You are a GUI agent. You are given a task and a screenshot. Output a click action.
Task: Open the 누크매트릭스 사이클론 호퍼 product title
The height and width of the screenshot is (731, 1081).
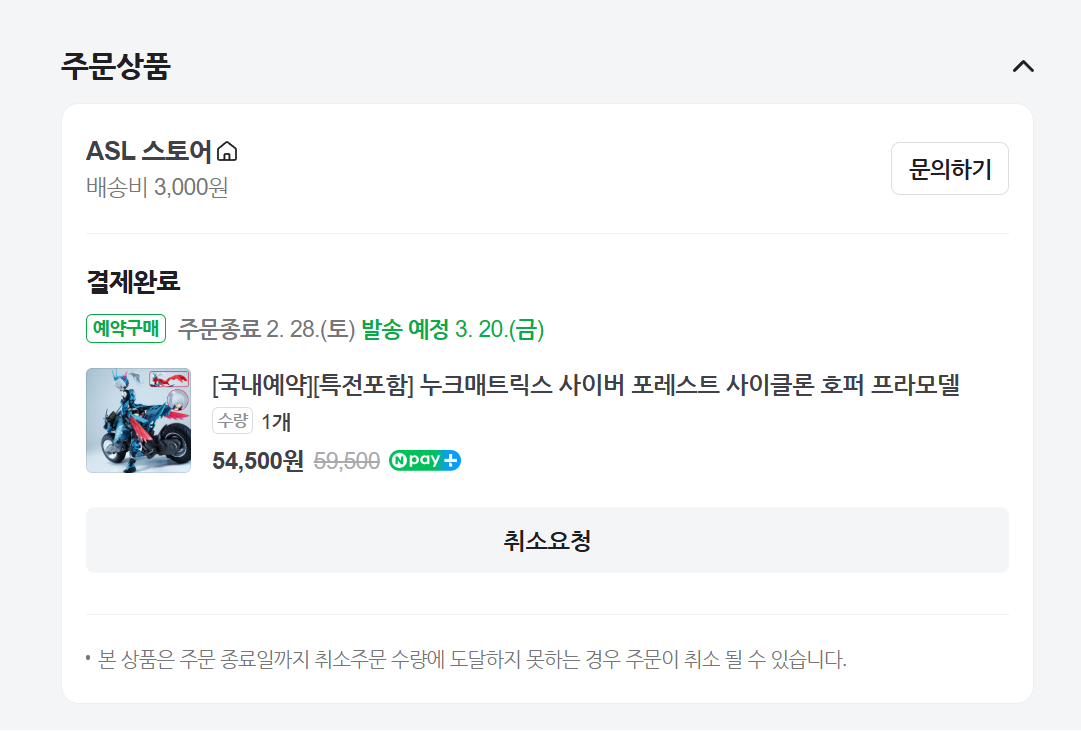586,385
